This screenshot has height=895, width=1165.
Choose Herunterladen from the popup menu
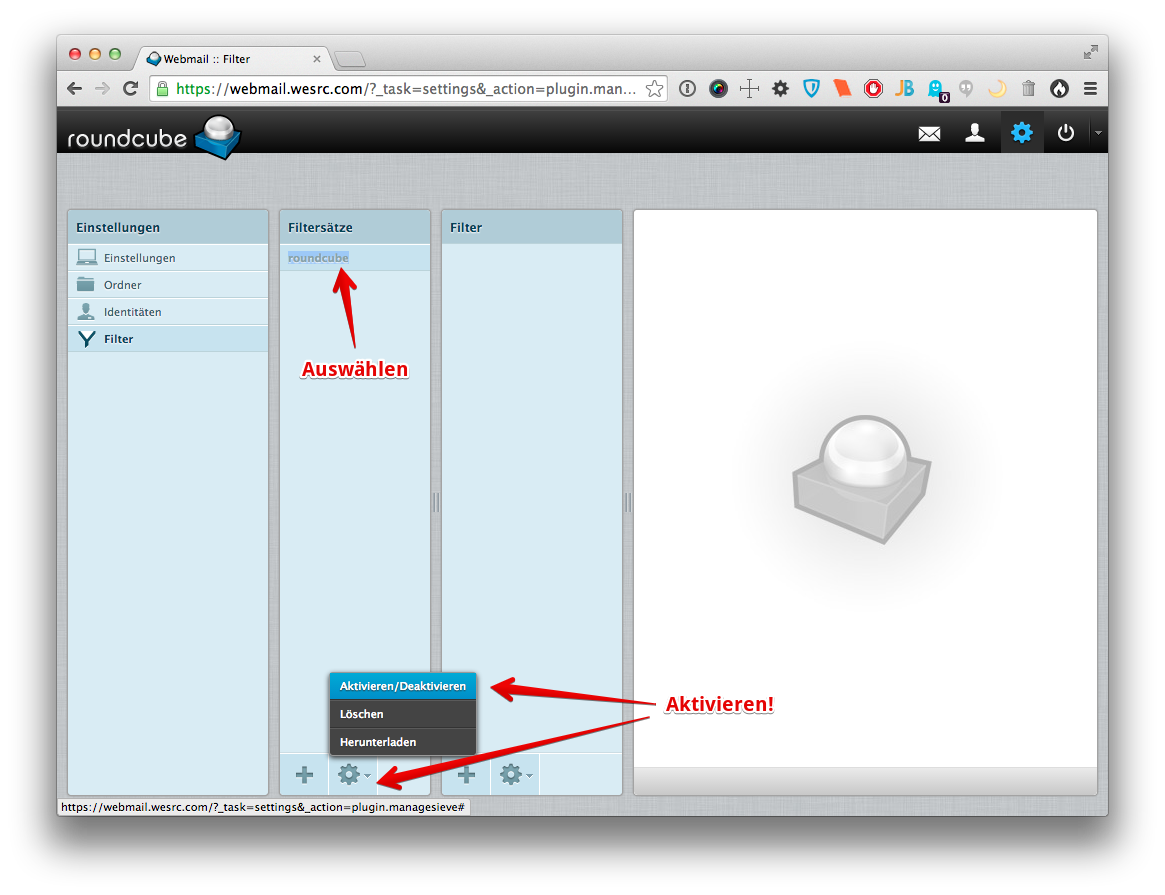[403, 742]
